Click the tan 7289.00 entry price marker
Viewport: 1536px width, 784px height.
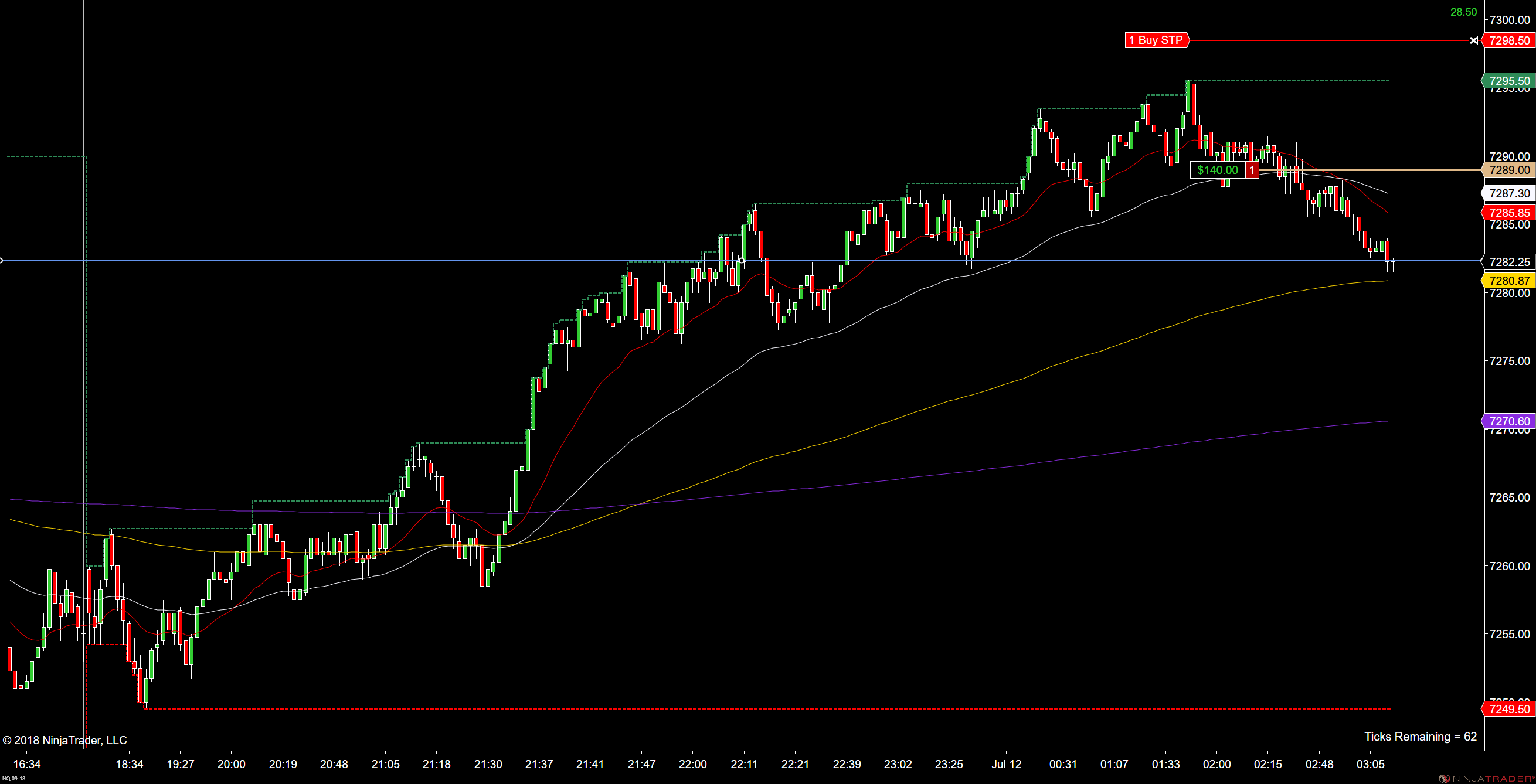coord(1508,171)
